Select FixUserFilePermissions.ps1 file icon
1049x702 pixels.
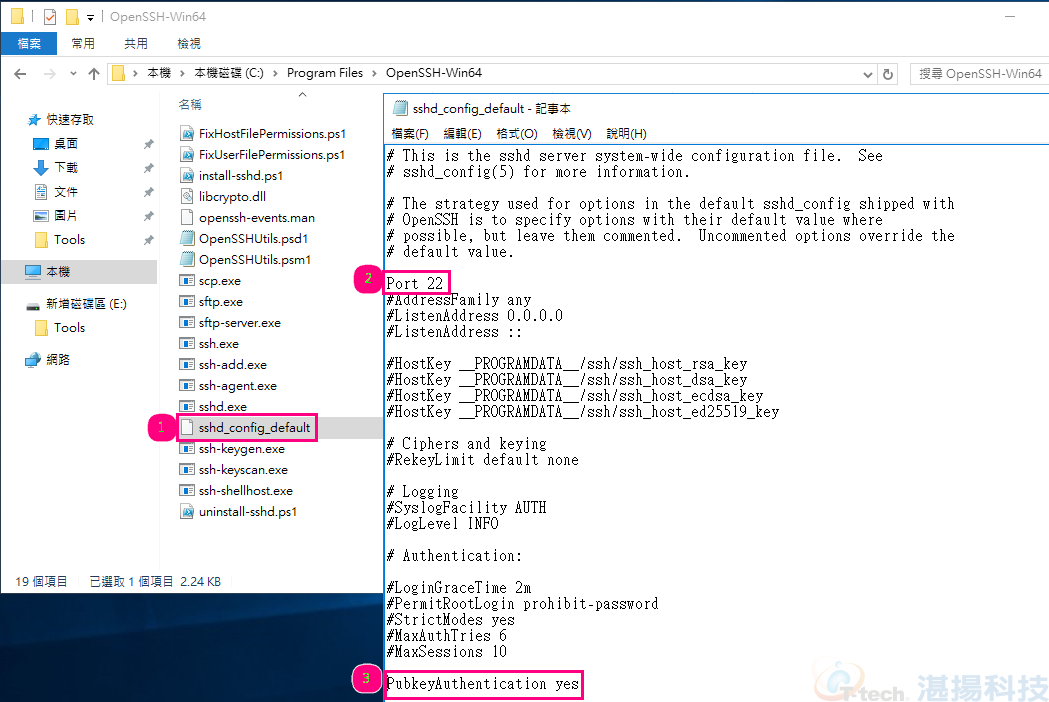[x=187, y=155]
